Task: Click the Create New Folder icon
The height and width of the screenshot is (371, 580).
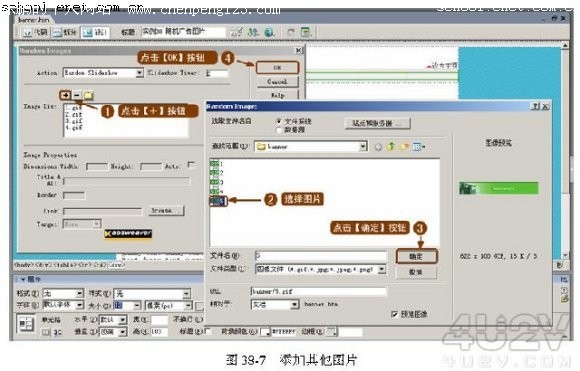Action: (404, 147)
